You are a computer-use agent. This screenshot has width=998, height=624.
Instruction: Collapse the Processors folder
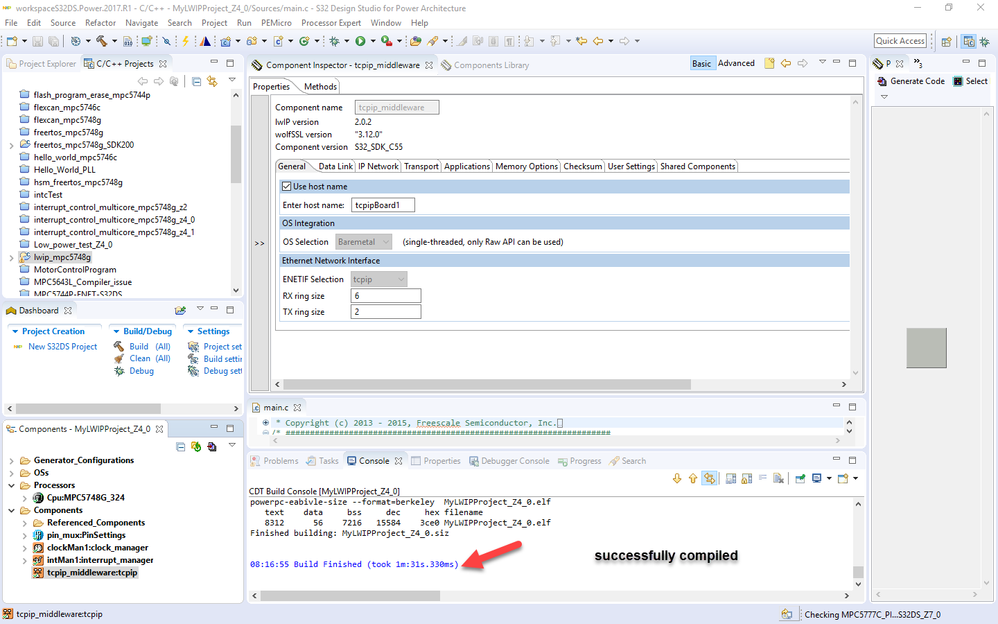coord(11,486)
